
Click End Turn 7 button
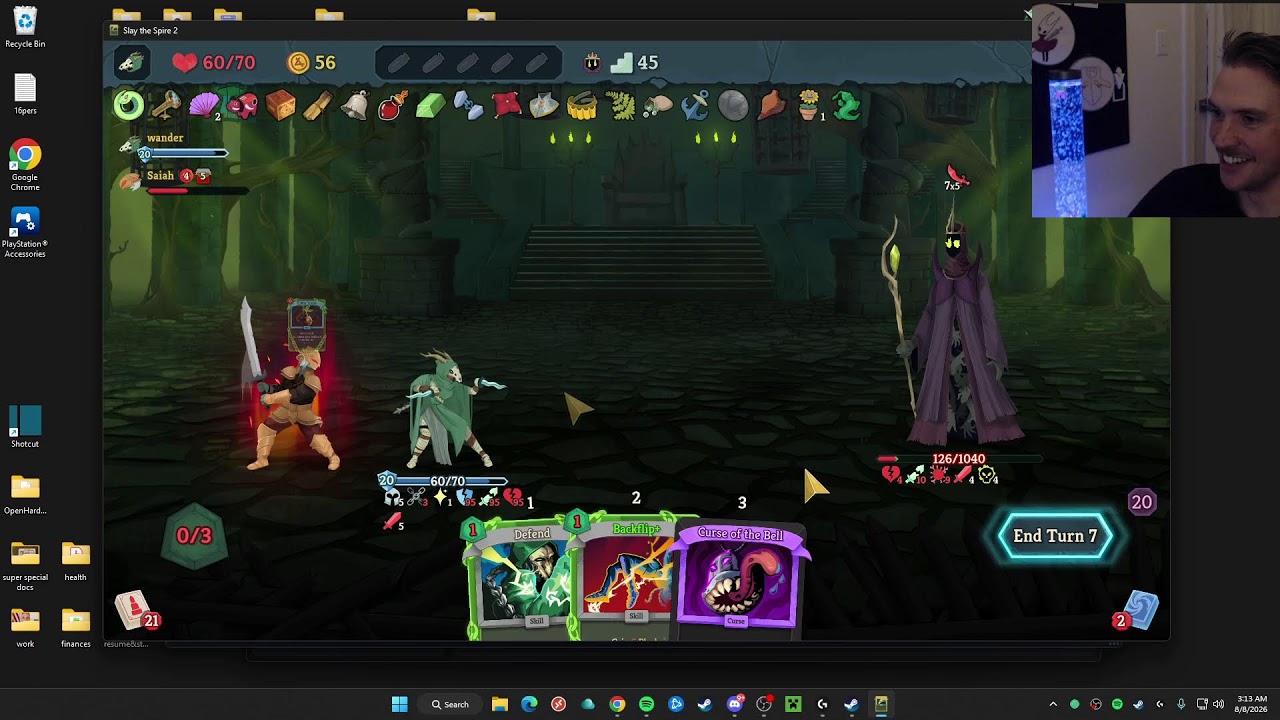click(x=1055, y=536)
